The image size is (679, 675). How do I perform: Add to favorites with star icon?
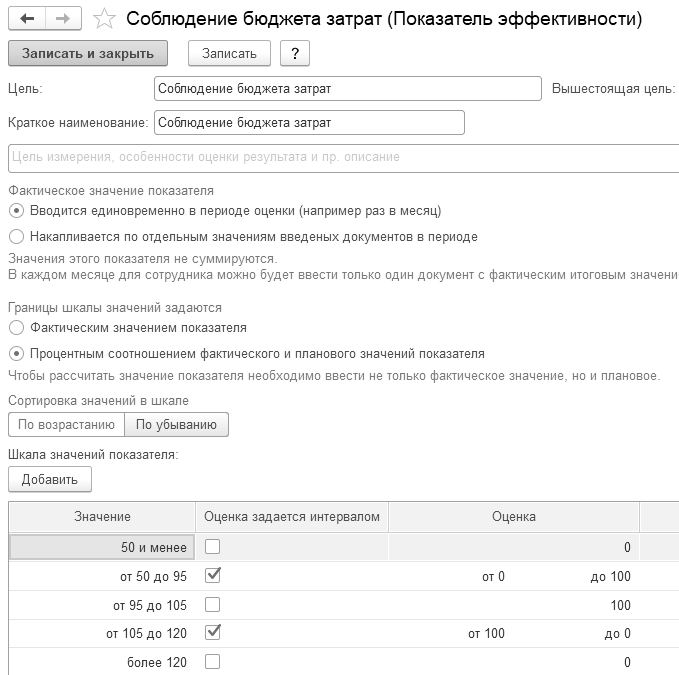click(104, 19)
